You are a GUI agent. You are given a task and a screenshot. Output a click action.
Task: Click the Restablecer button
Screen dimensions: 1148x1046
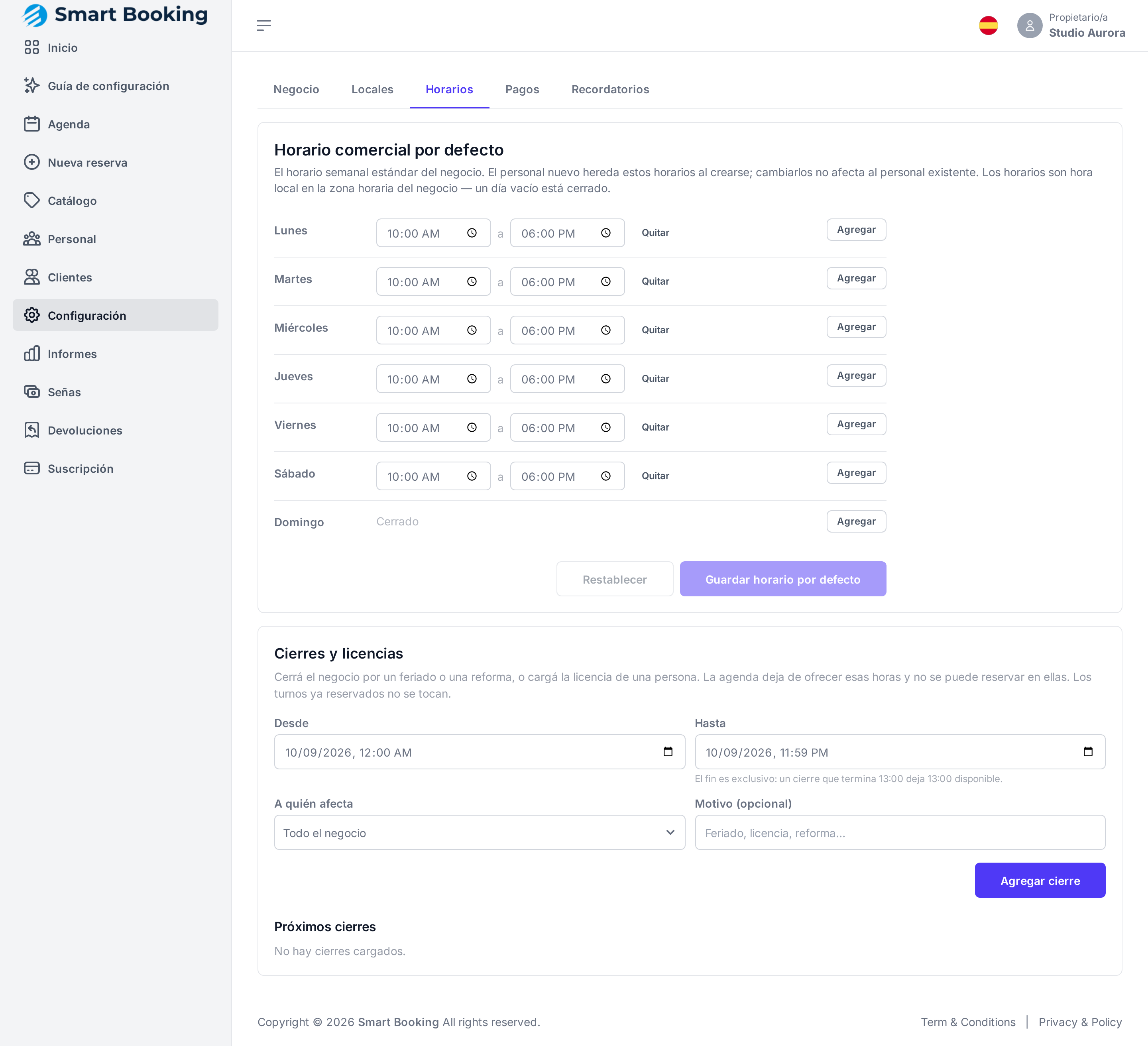point(614,579)
